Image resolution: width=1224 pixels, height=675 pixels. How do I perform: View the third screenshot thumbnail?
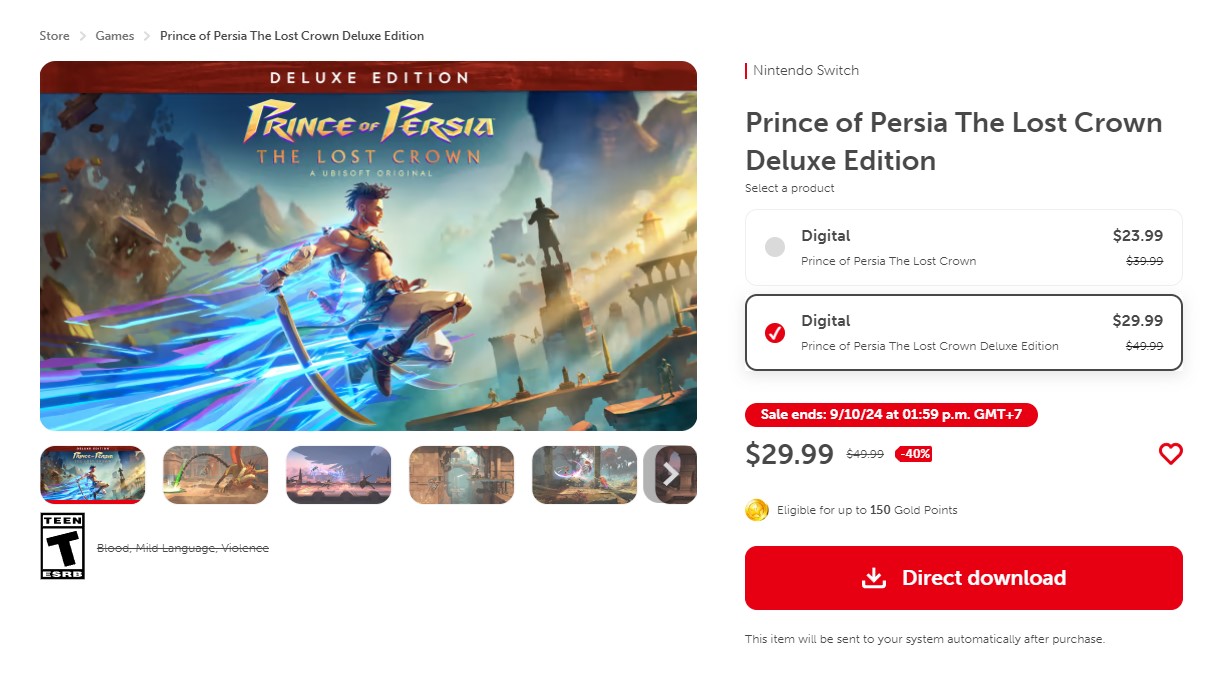tap(338, 474)
